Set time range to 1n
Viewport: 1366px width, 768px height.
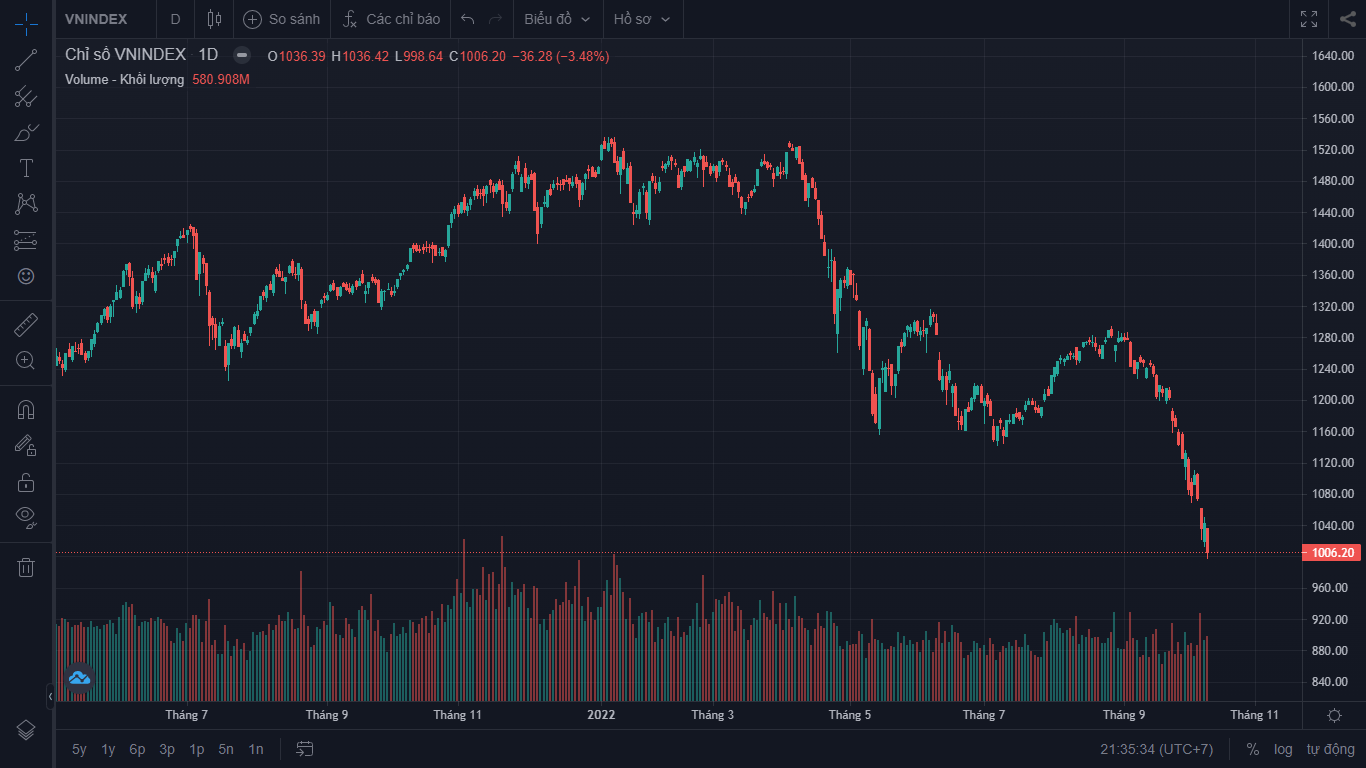(x=256, y=749)
